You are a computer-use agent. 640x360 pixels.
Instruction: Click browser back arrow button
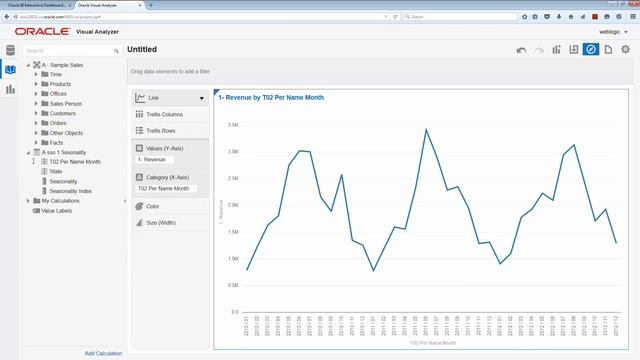[7, 17]
